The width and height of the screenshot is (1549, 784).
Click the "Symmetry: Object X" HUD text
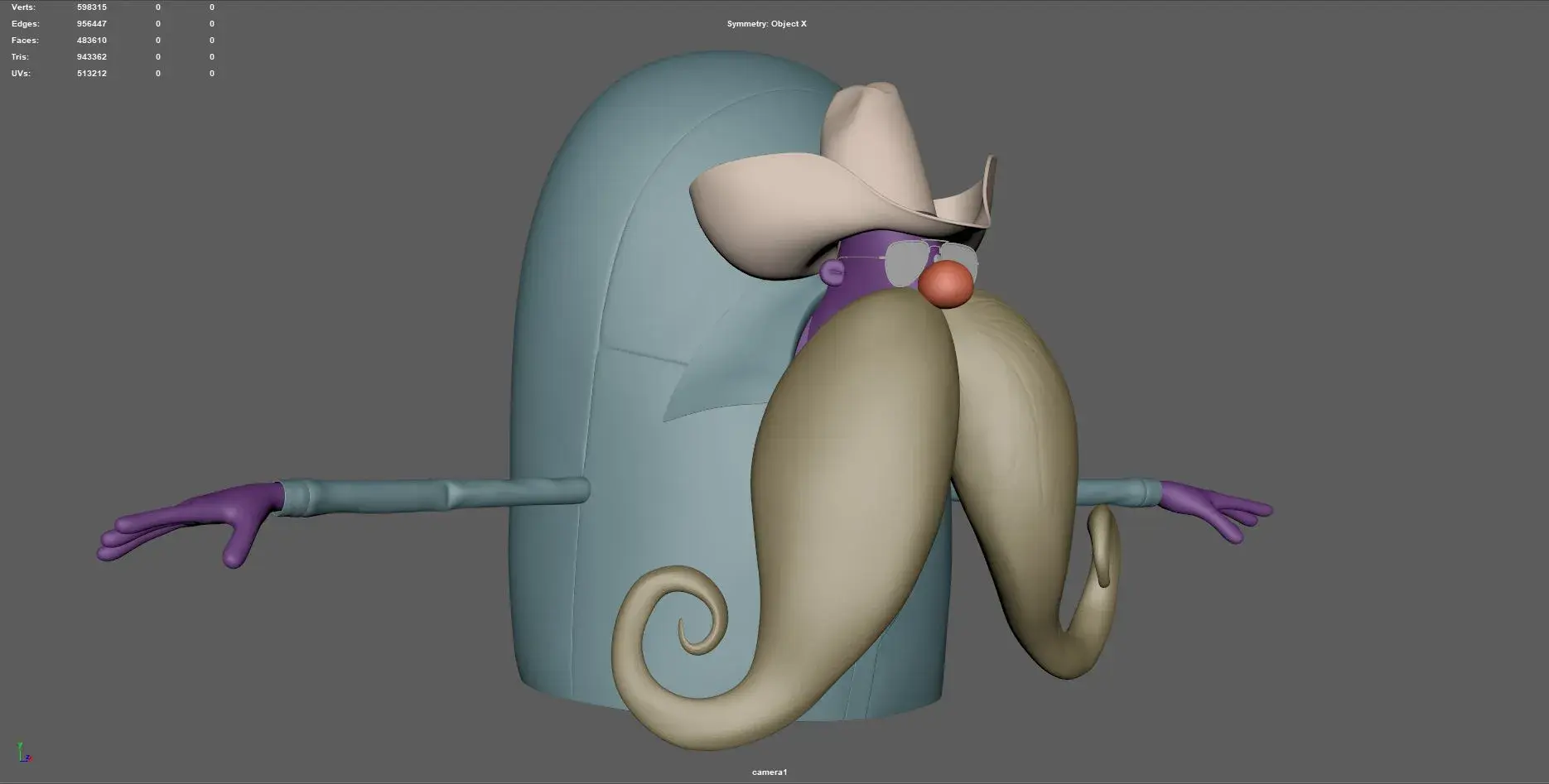point(766,24)
